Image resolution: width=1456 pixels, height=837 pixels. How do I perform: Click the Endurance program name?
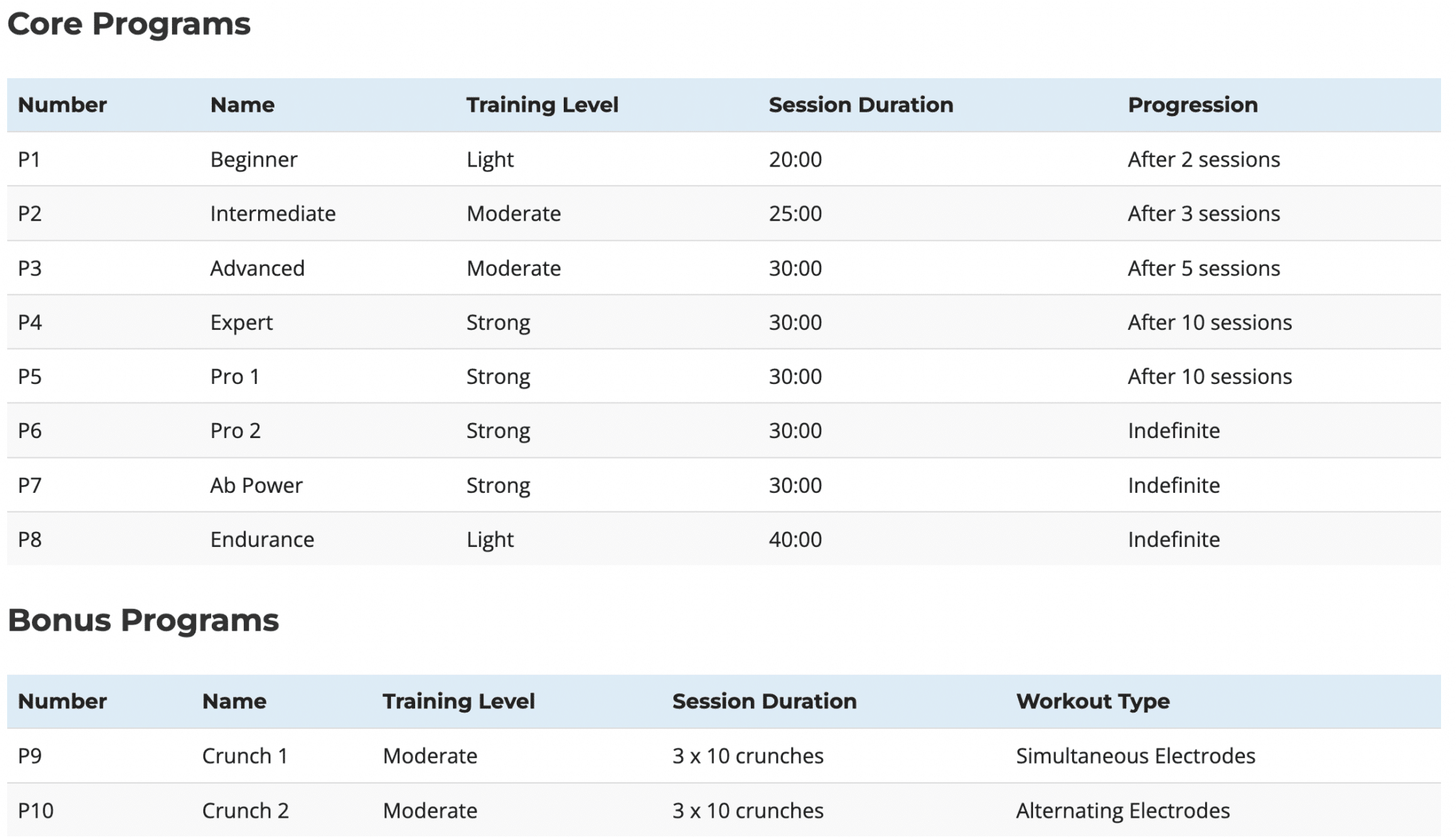point(262,540)
